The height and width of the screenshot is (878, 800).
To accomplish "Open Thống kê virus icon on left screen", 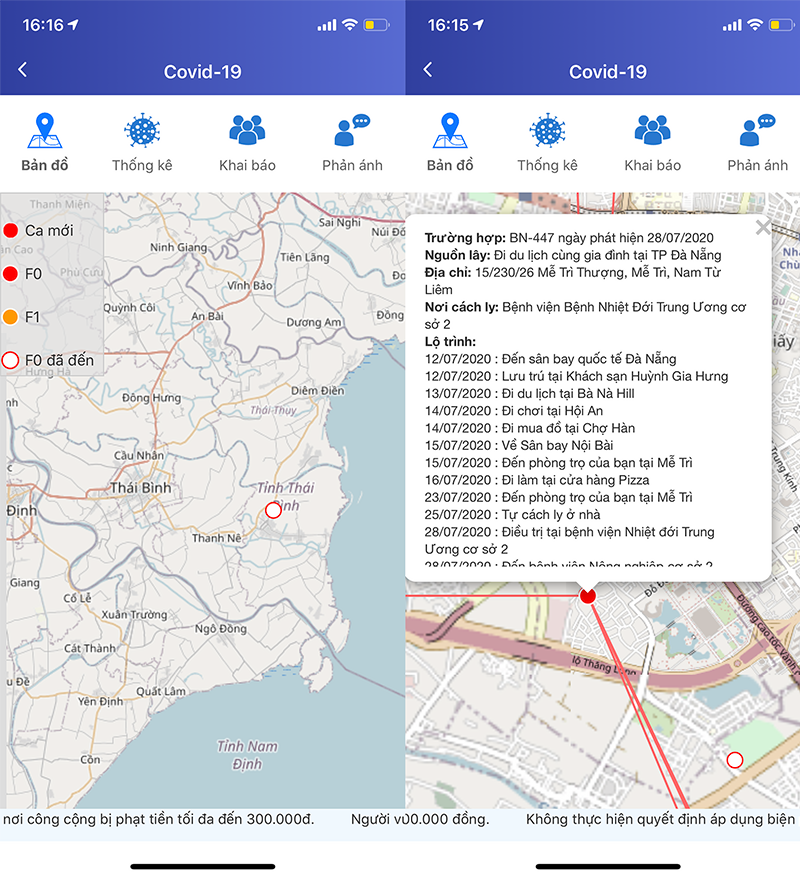I will (x=142, y=132).
